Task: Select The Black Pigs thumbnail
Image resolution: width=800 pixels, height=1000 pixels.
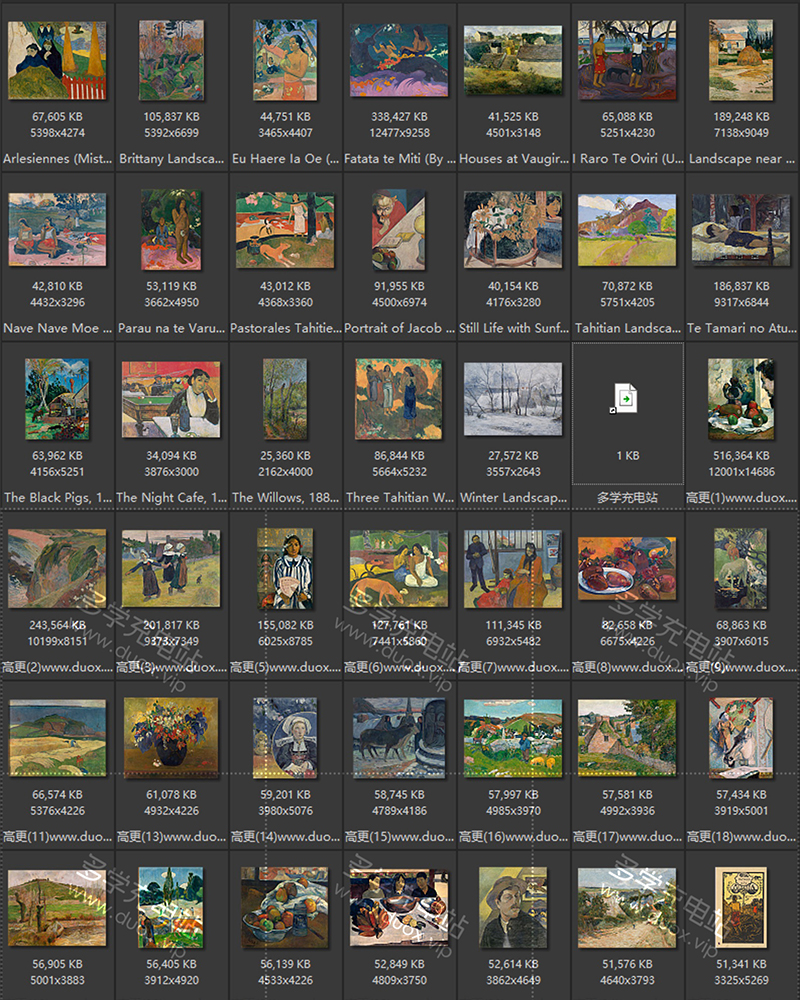Action: (x=57, y=398)
